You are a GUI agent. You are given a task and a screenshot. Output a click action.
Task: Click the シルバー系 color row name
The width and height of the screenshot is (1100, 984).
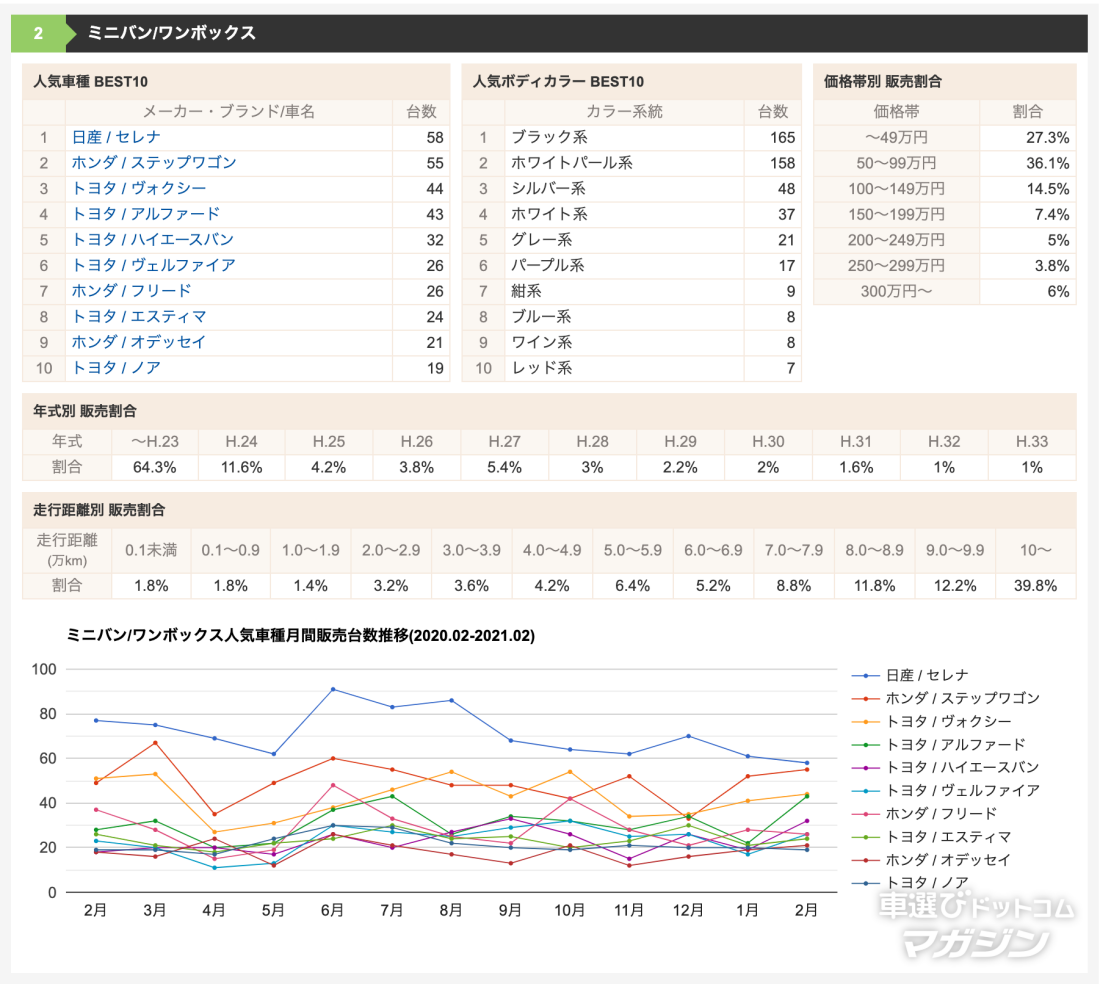(548, 189)
